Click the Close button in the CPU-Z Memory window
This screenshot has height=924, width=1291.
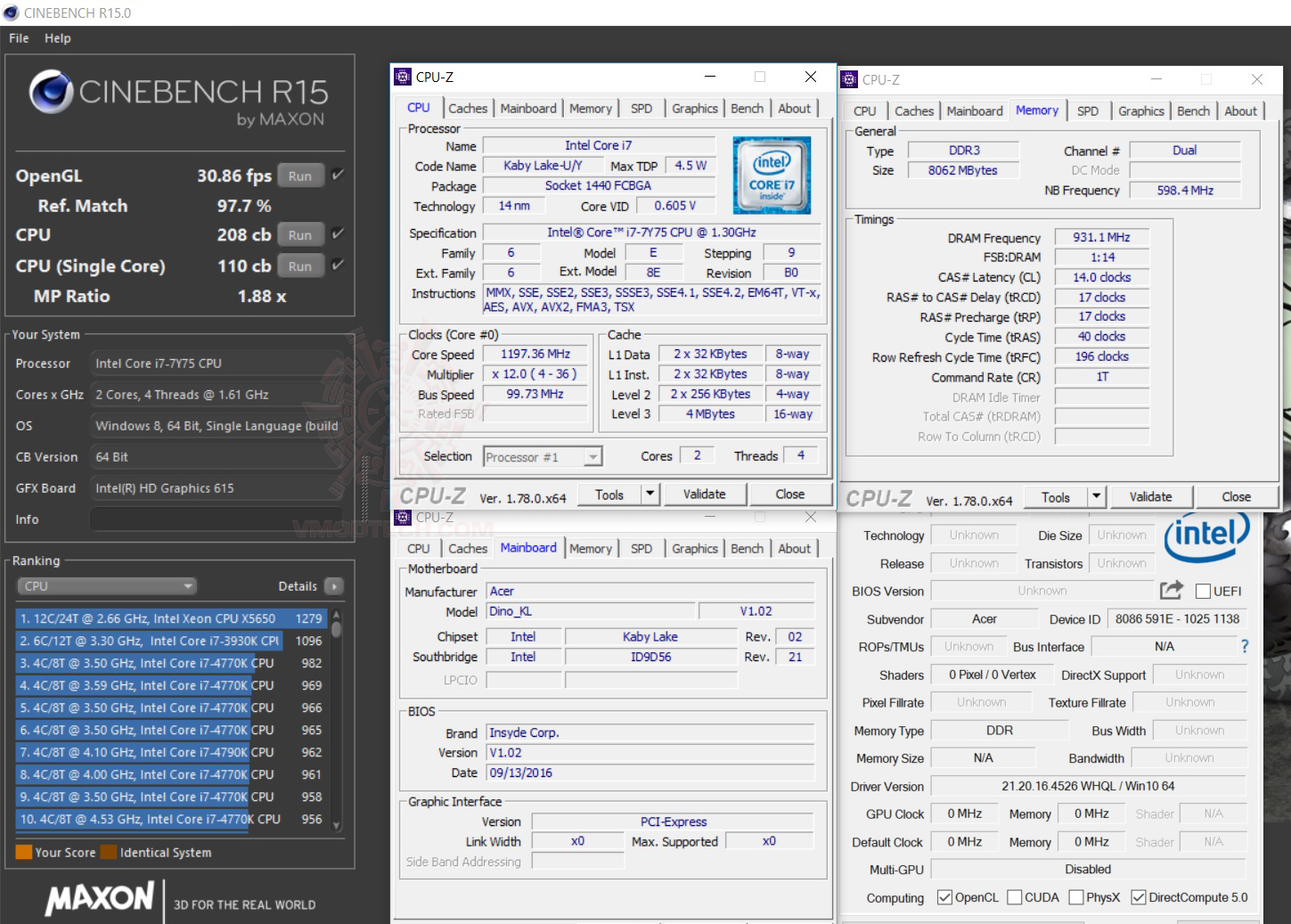(x=1236, y=496)
